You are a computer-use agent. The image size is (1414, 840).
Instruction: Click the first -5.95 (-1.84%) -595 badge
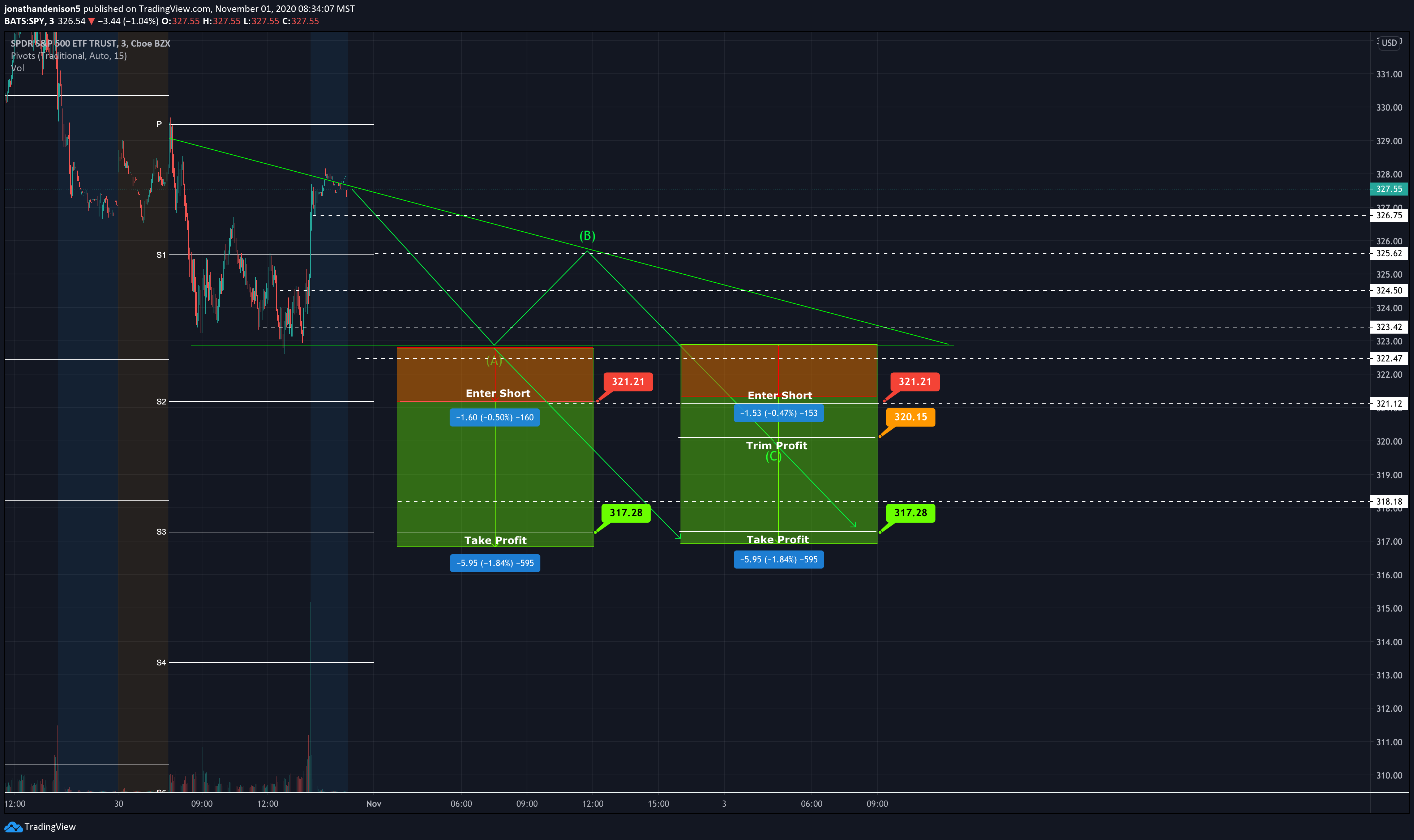pos(495,563)
